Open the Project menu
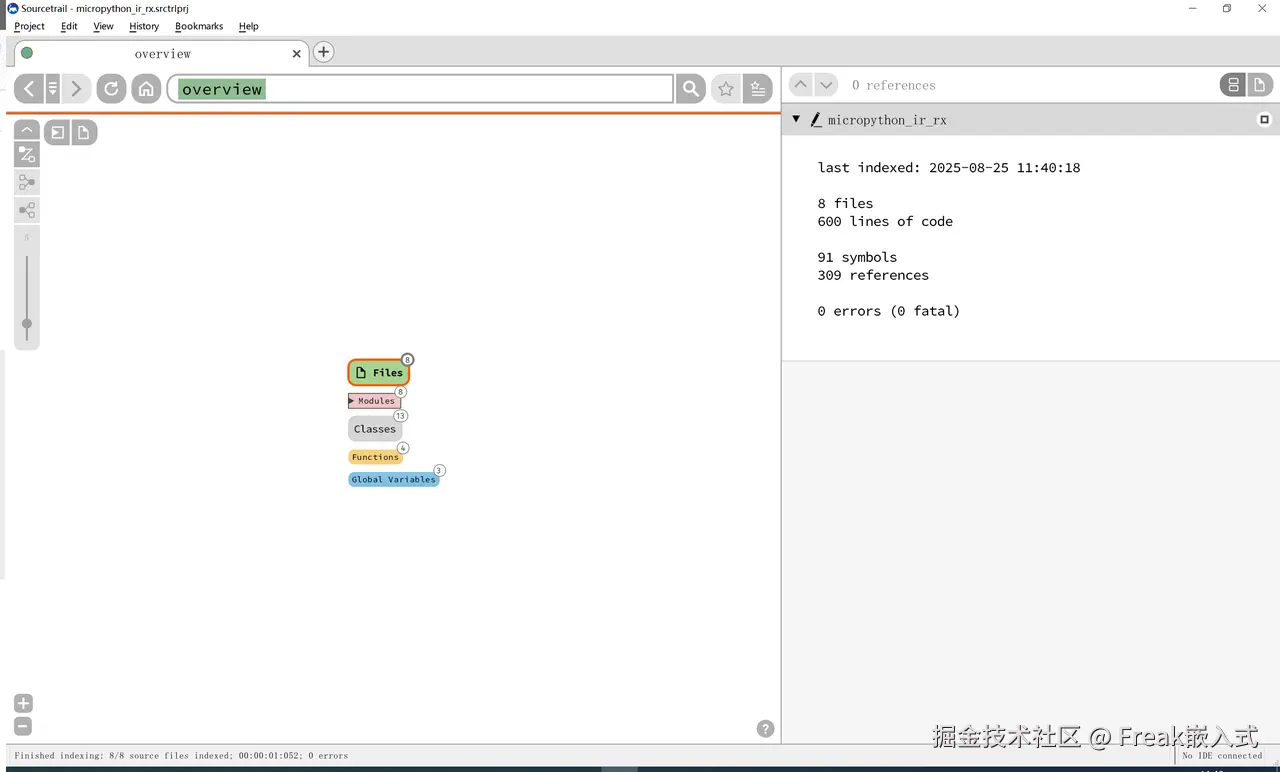 pyautogui.click(x=29, y=26)
